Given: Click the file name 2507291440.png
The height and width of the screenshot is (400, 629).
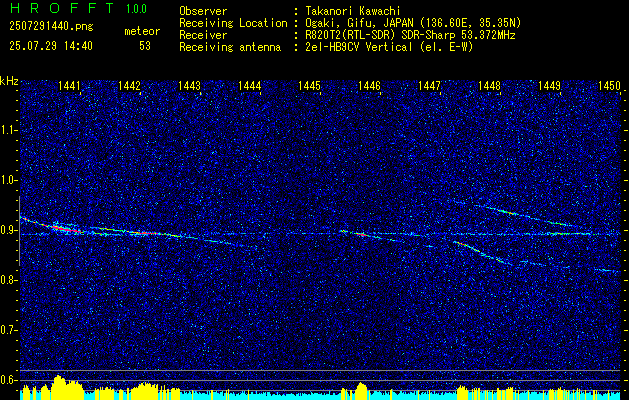Looking at the screenshot, I should 51,27.
